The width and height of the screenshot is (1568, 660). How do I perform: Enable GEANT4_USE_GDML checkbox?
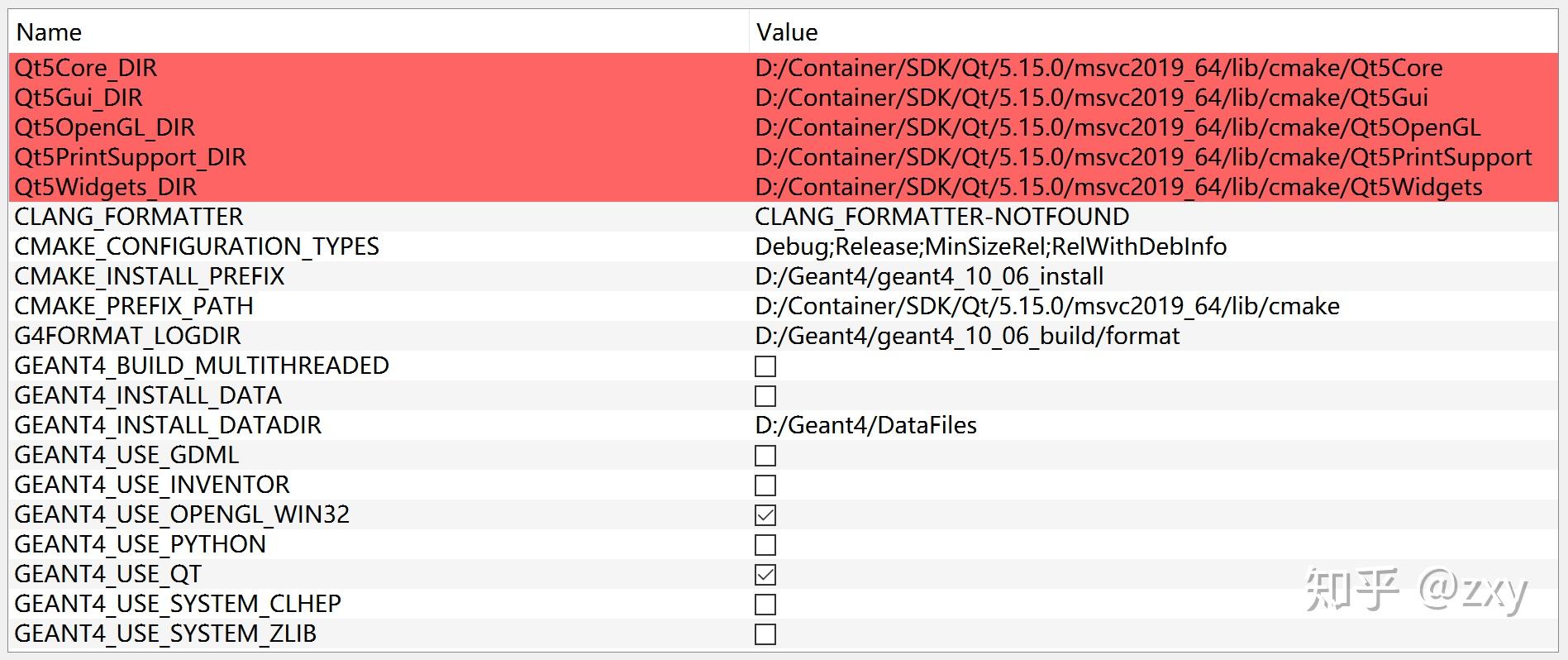[765, 456]
